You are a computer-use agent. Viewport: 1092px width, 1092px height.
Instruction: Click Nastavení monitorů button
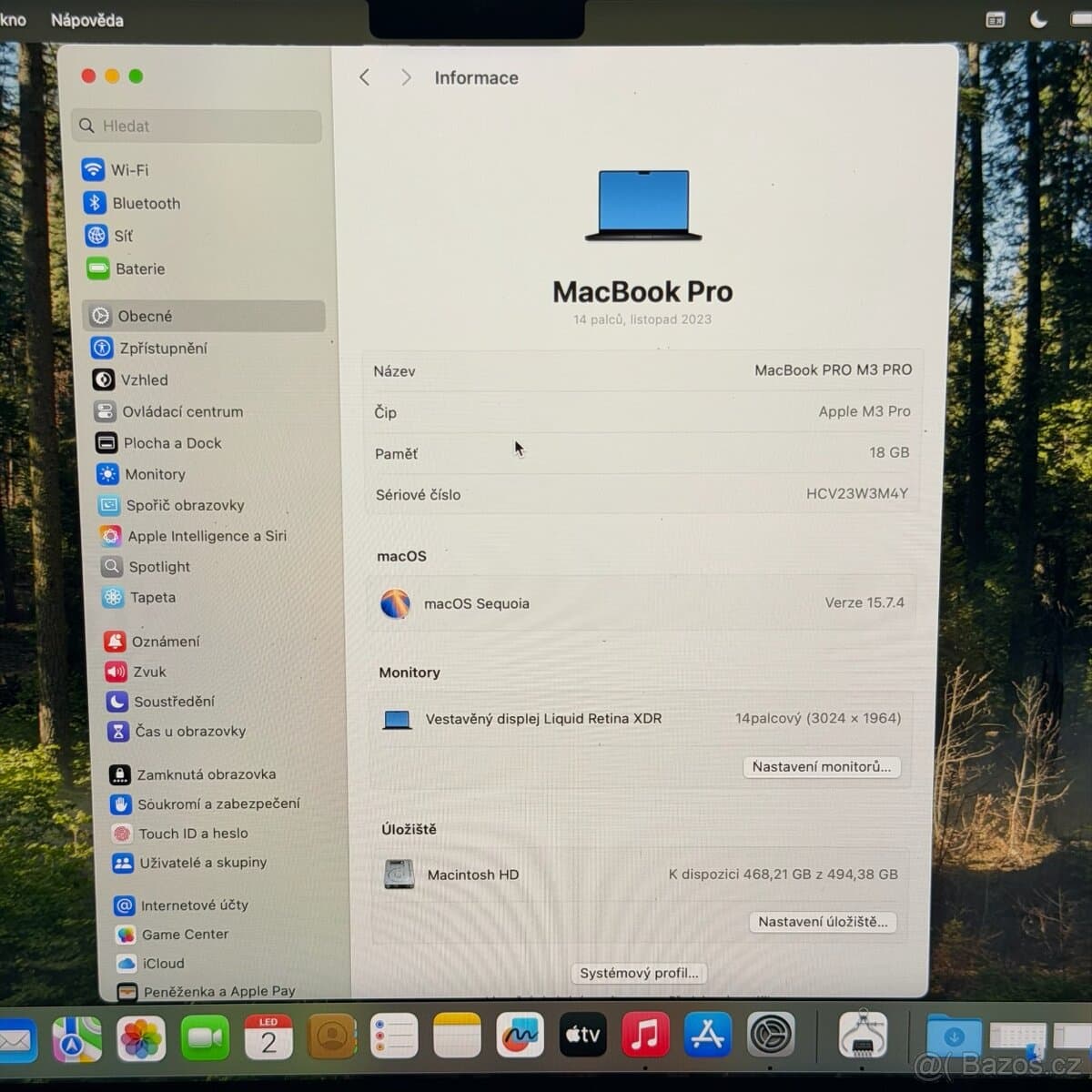(x=822, y=766)
